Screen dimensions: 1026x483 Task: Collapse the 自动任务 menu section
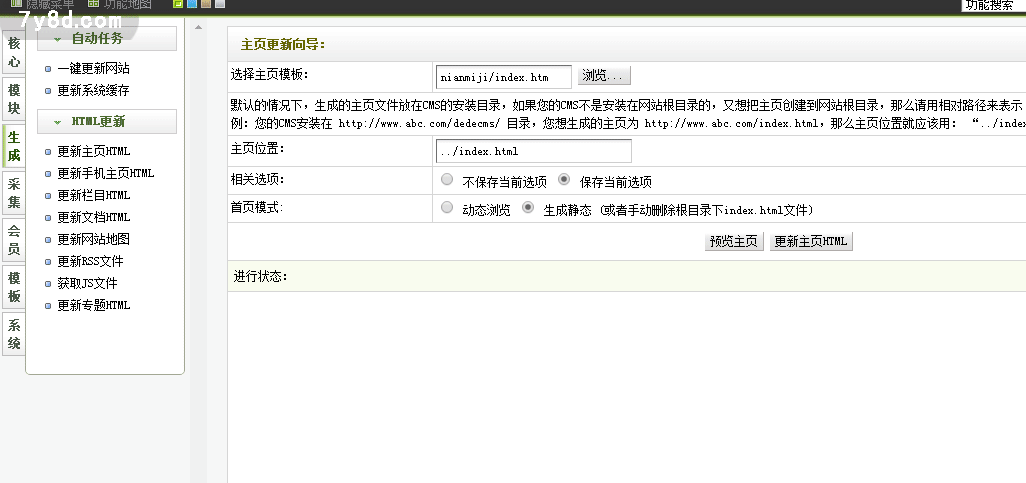click(x=107, y=39)
